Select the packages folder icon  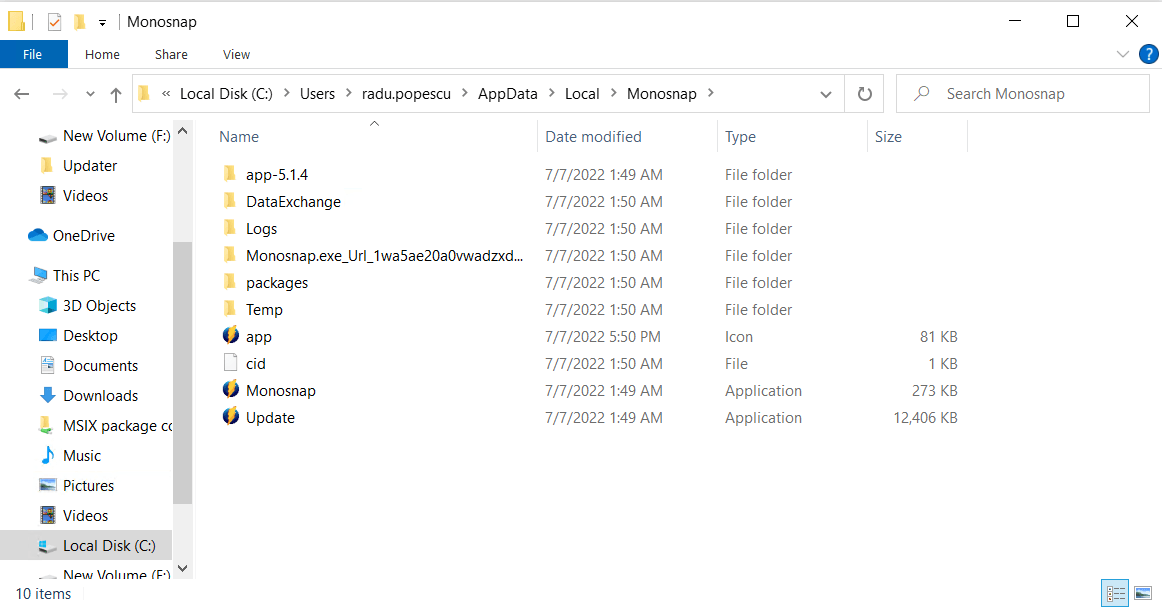click(230, 282)
